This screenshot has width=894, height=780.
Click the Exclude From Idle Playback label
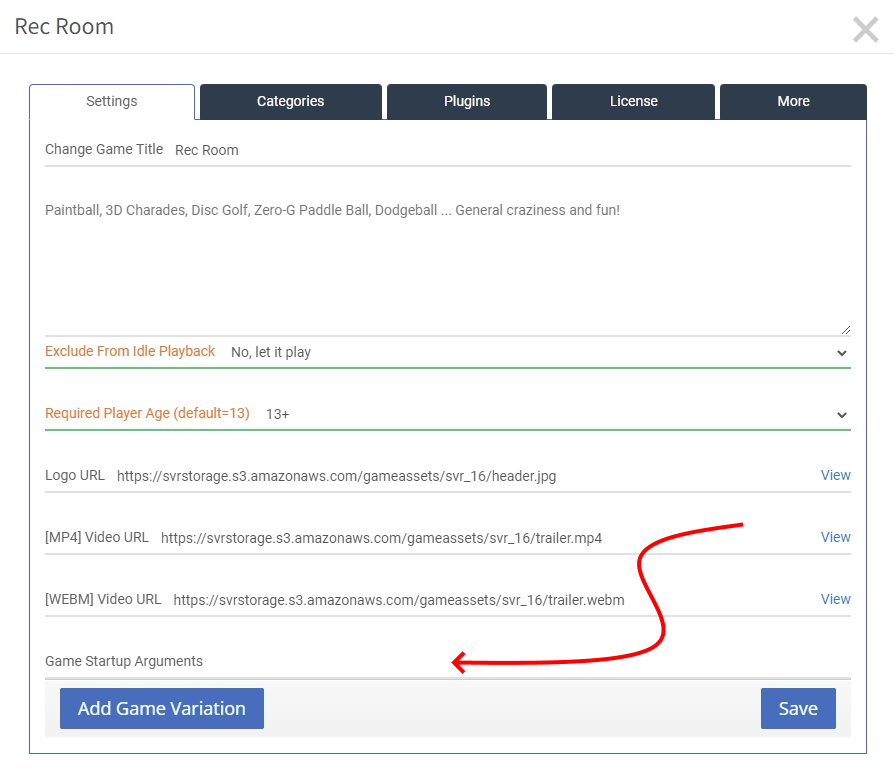130,351
